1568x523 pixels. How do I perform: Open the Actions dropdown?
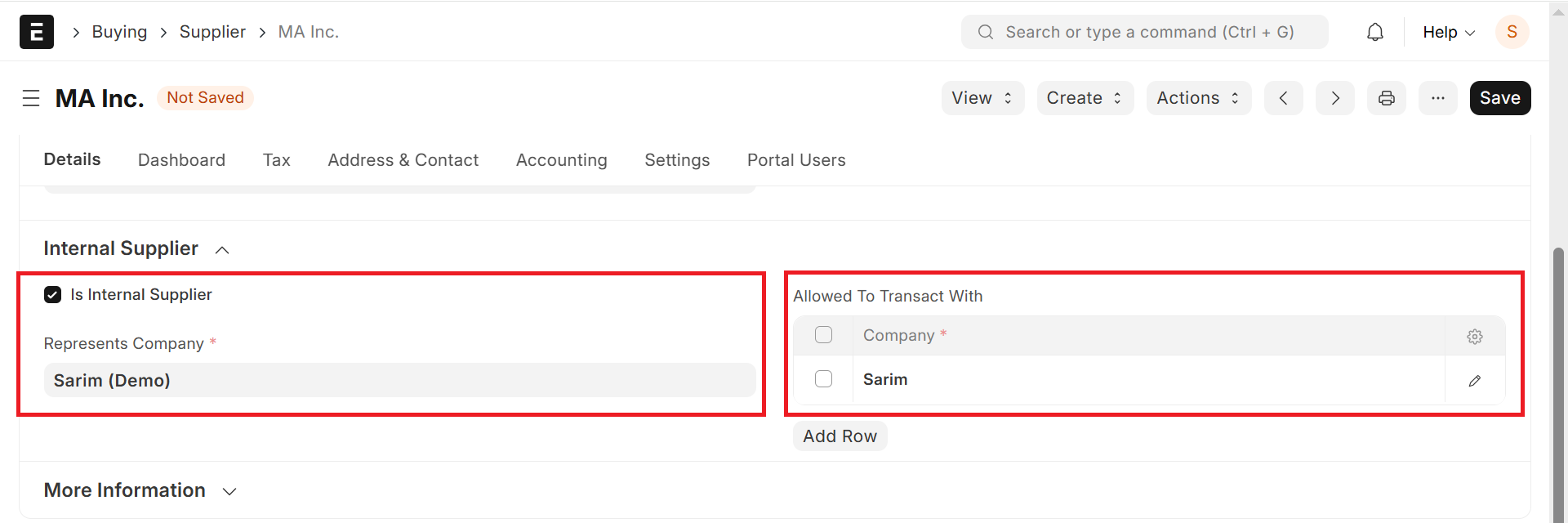1197,98
